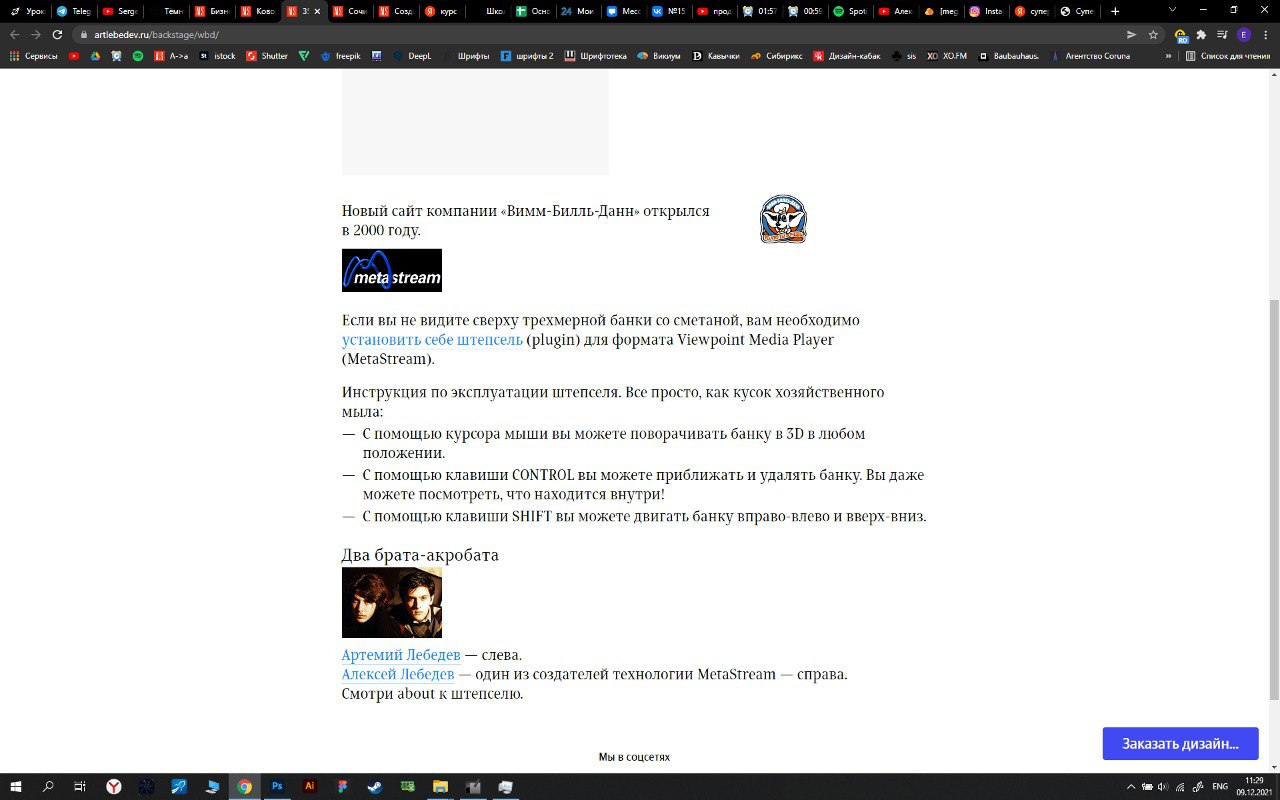1280x800 pixels.
Task: Open Windows Start menu
Action: click(x=17, y=787)
